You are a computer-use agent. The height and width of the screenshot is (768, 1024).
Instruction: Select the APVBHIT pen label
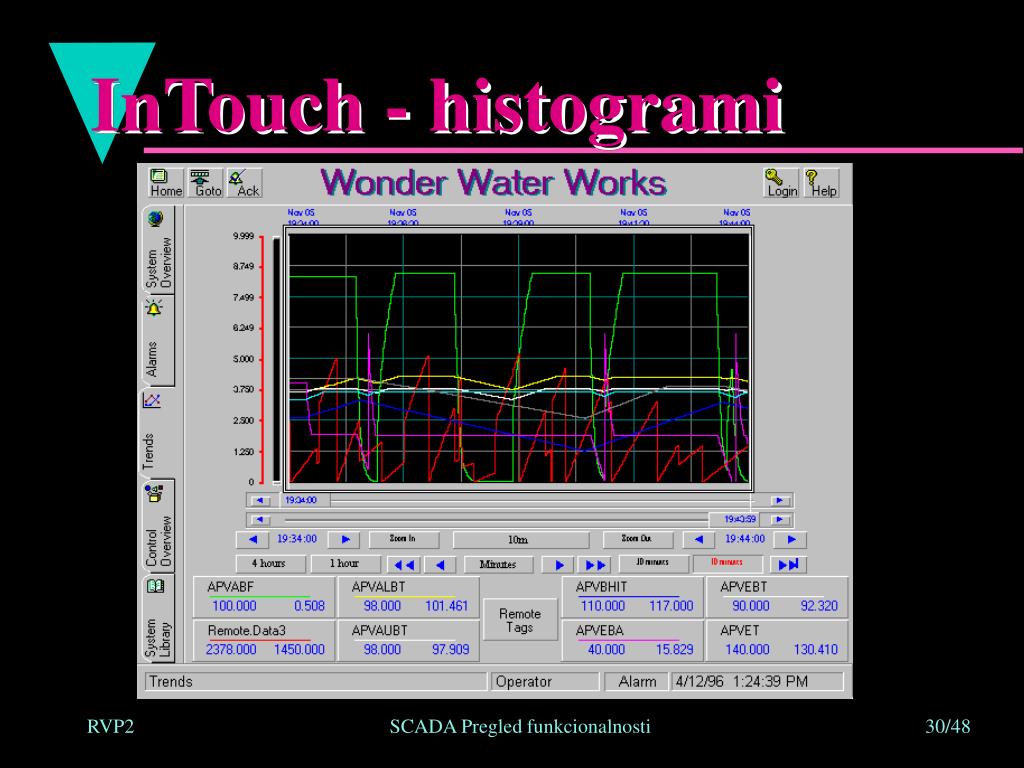tap(601, 587)
